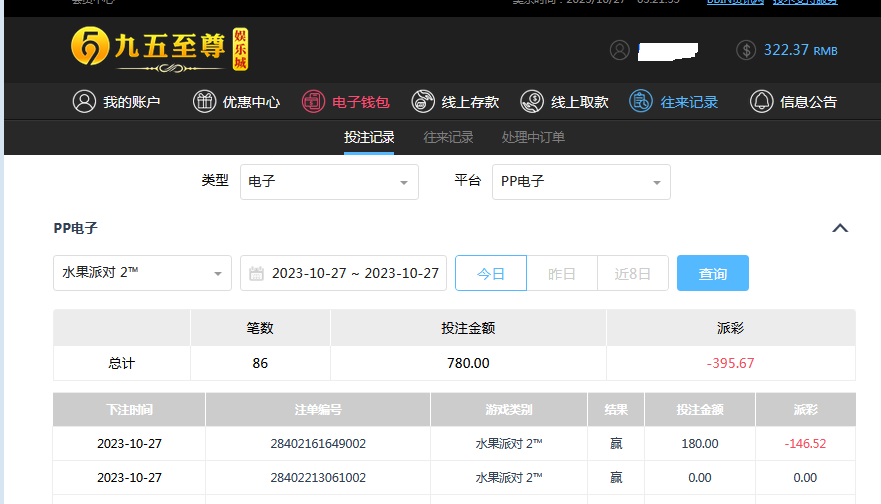Click the 九五至尊 casino logo
This screenshot has width=881, height=504.
[x=160, y=49]
